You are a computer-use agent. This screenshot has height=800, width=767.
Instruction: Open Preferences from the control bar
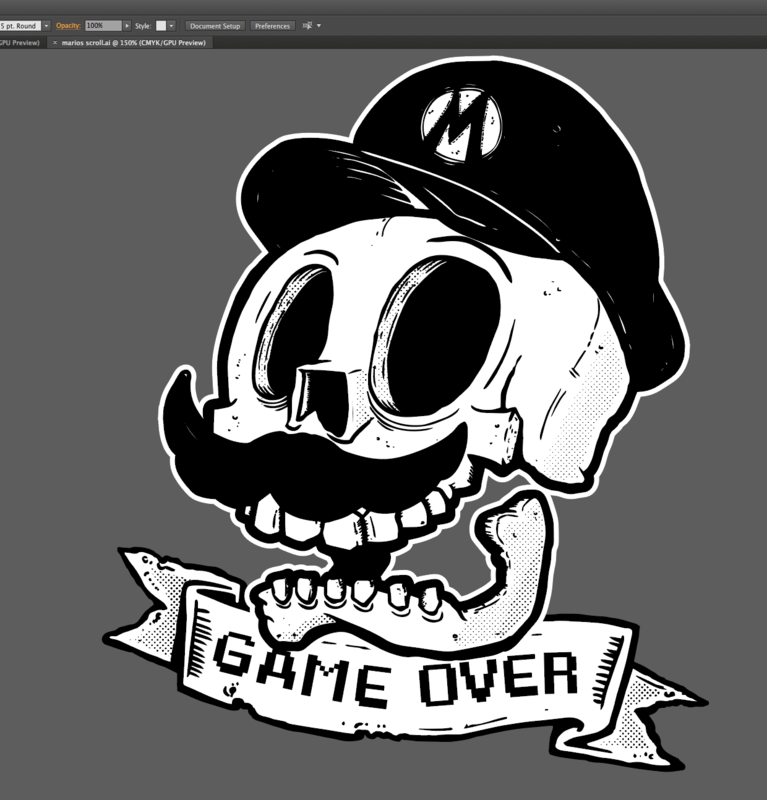(x=272, y=26)
